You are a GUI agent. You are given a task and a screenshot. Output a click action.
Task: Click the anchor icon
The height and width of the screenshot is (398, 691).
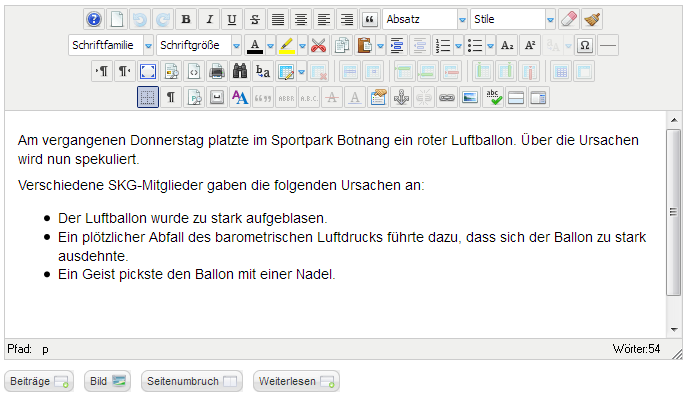401,97
